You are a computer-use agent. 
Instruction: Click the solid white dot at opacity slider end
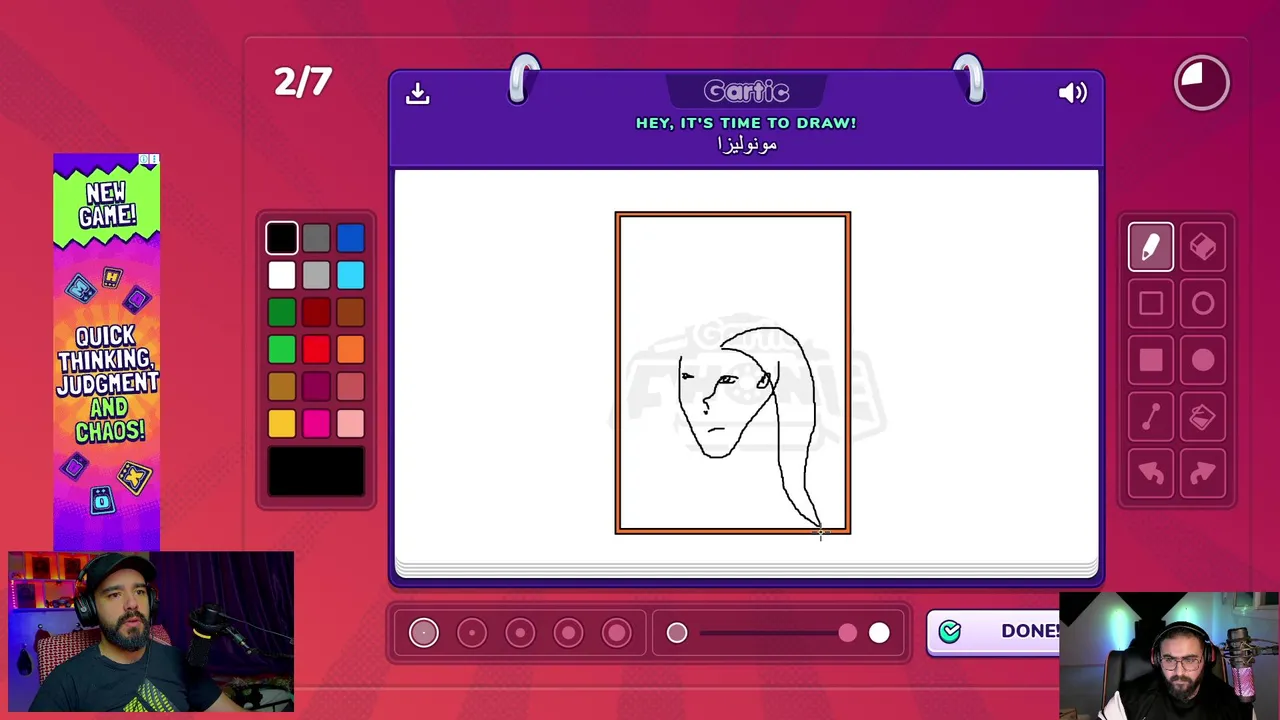[x=879, y=632]
